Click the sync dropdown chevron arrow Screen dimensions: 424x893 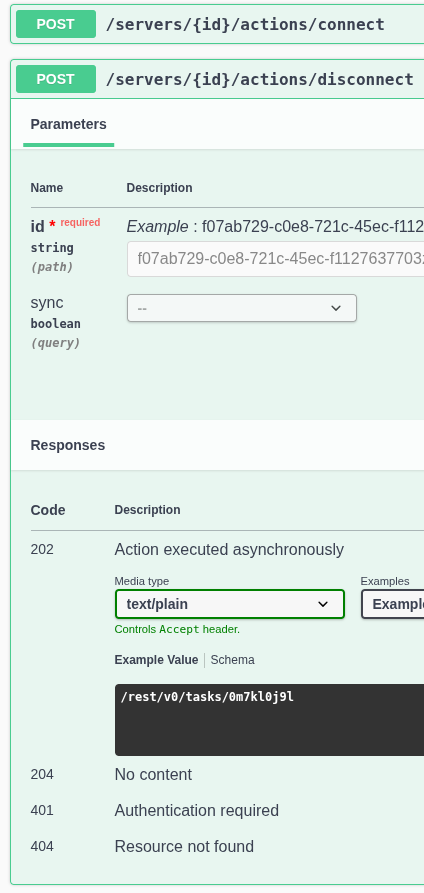click(x=336, y=308)
